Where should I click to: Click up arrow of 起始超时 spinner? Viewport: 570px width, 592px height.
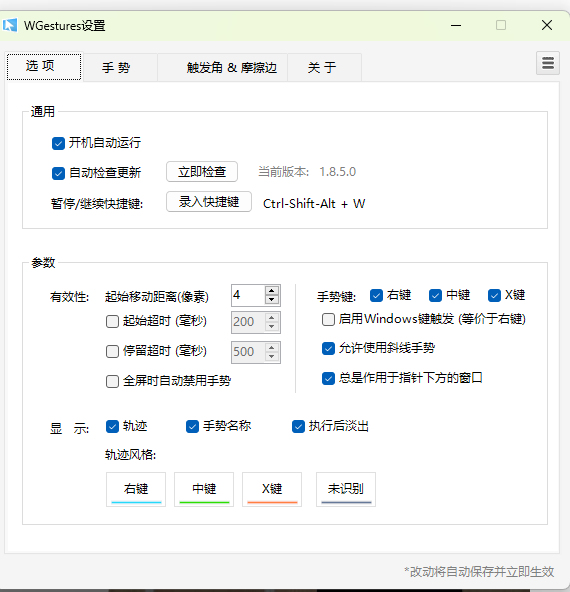272,317
